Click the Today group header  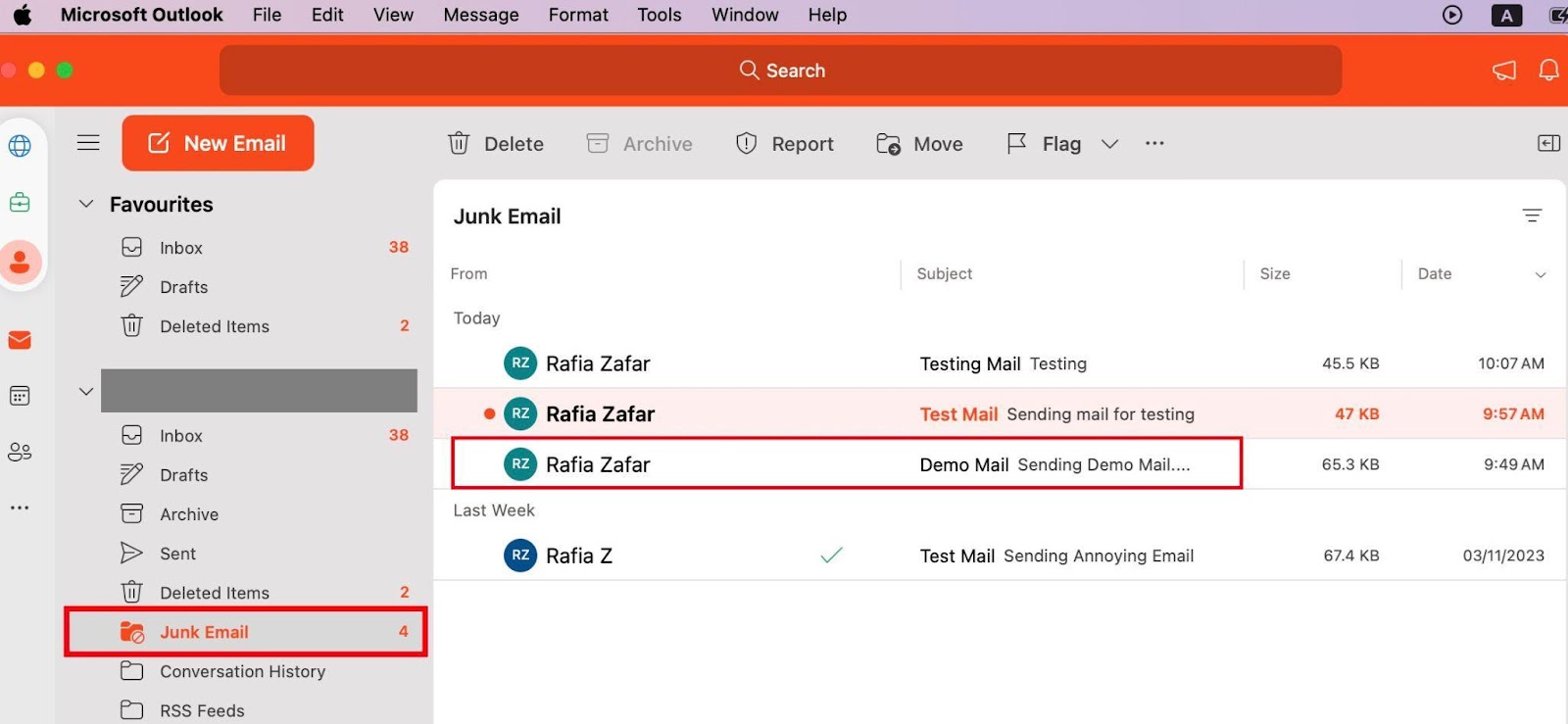click(476, 318)
